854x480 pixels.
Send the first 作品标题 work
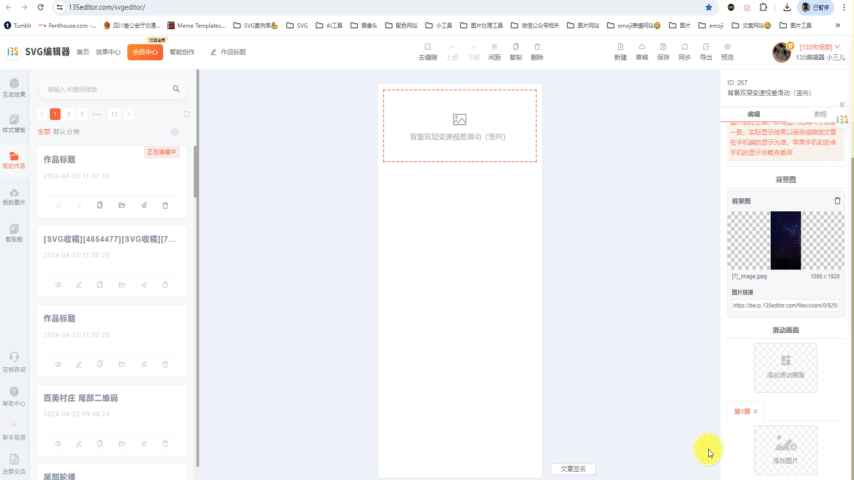tap(144, 205)
